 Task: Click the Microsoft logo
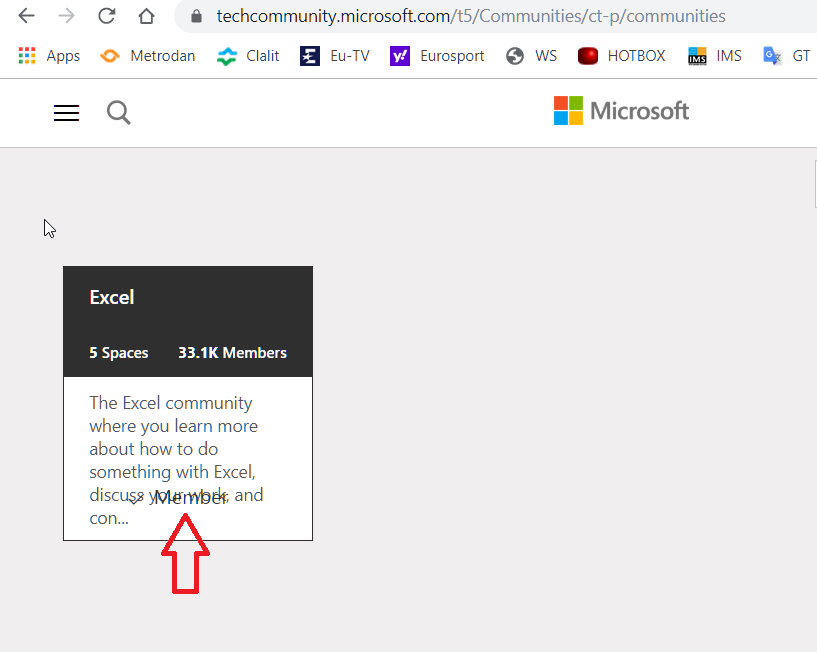621,110
